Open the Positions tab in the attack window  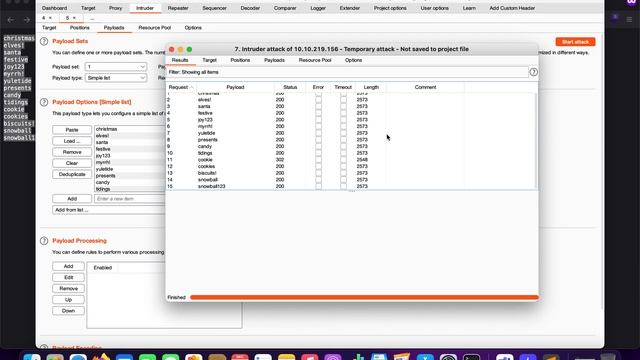[x=240, y=60]
